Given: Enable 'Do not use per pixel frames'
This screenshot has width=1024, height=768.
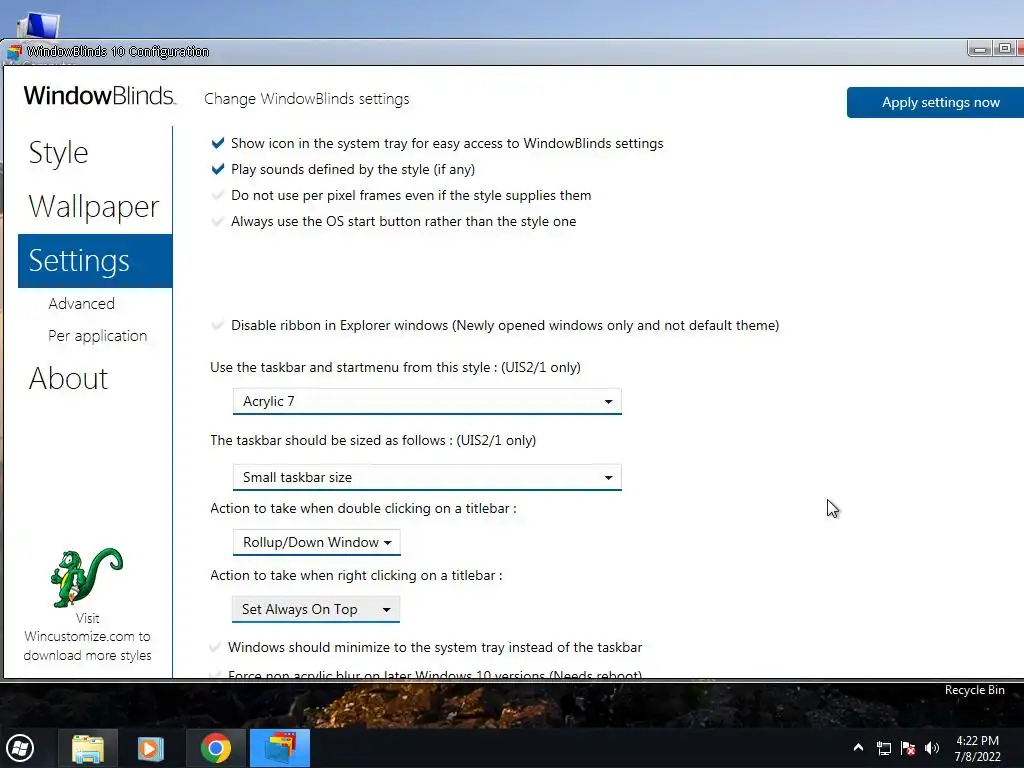Looking at the screenshot, I should click(x=218, y=195).
